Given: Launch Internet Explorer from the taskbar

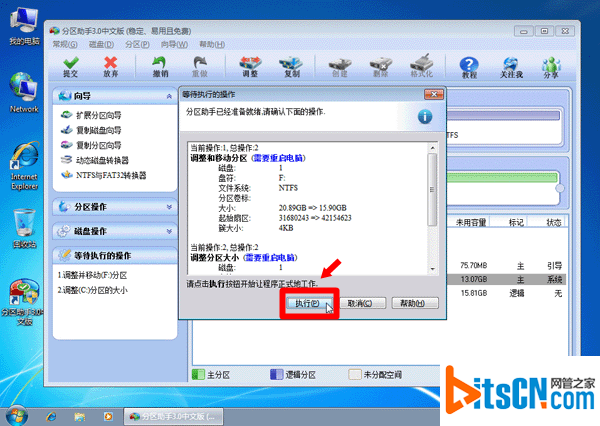Looking at the screenshot, I should click(x=51, y=416).
